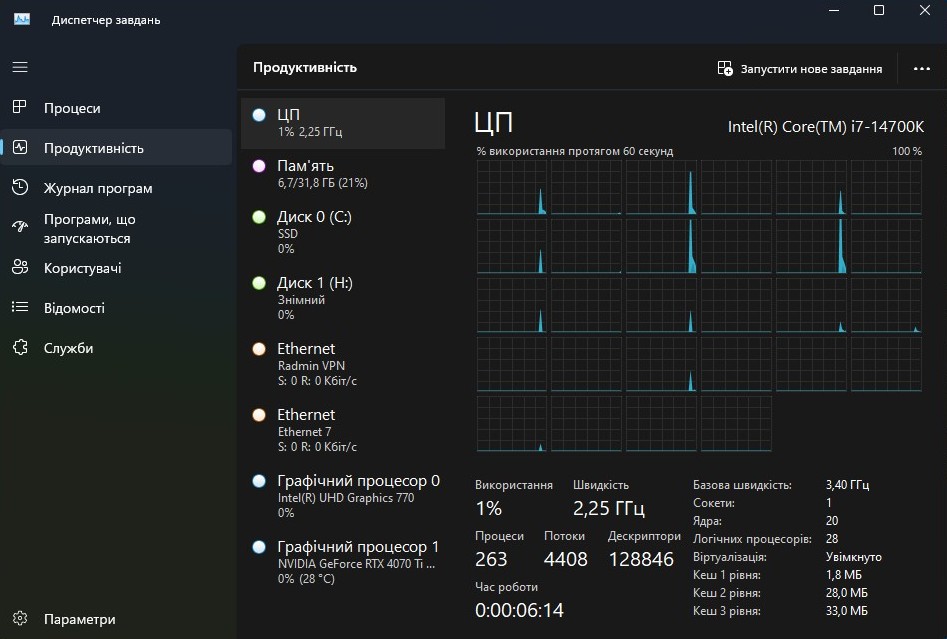This screenshot has width=947, height=639.
Task: Click the Task Manager app icon in title bar
Action: [x=22, y=19]
